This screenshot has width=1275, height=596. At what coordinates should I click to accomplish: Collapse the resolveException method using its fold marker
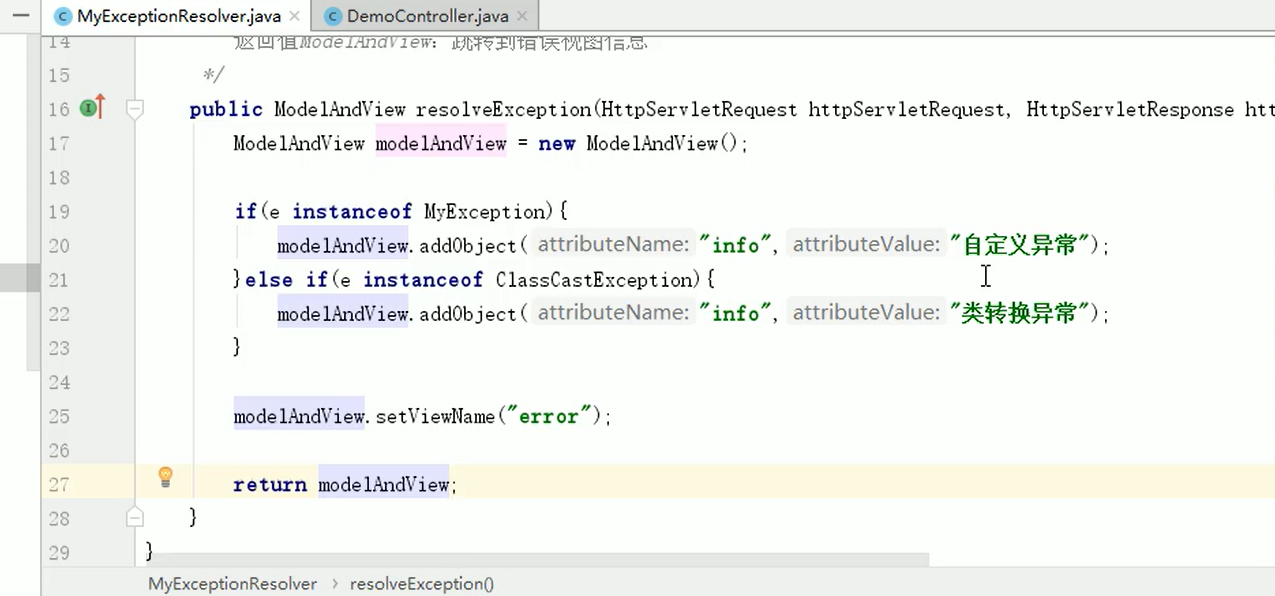pos(135,110)
